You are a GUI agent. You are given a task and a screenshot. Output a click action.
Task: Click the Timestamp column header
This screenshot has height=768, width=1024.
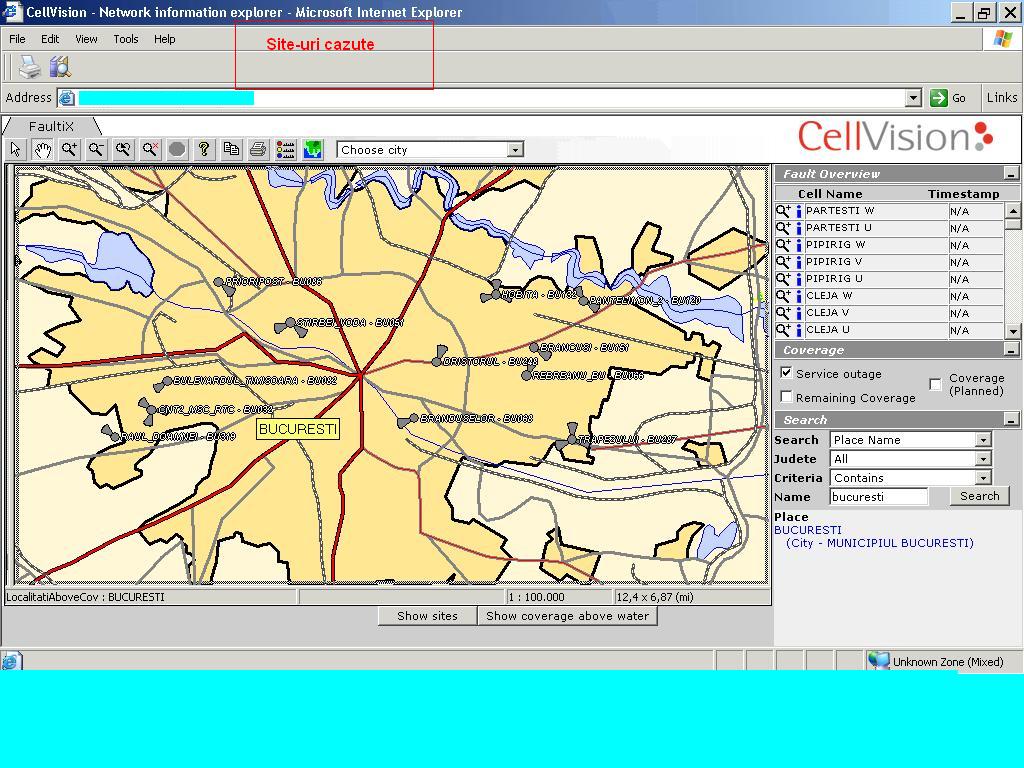[x=963, y=194]
